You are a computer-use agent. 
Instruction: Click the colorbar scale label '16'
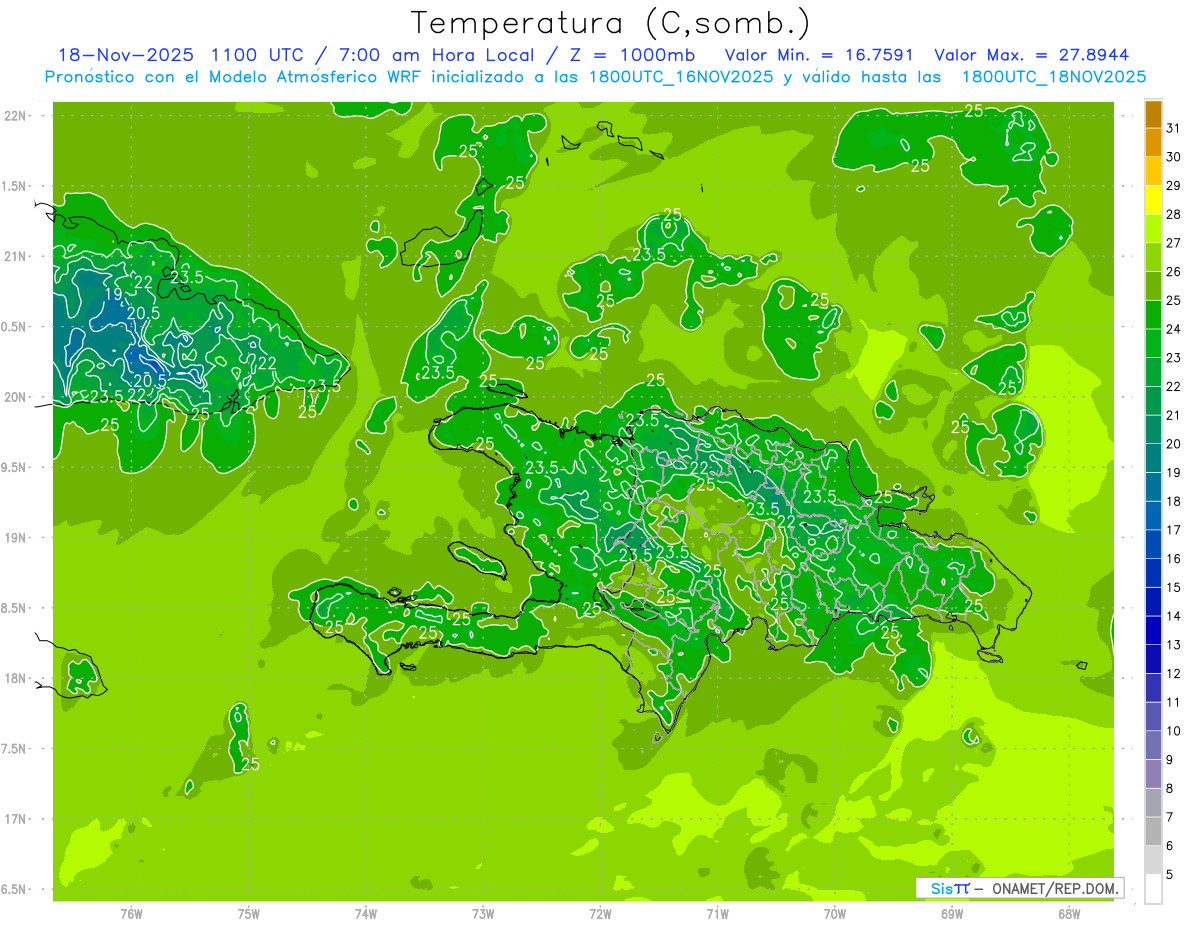pyautogui.click(x=1173, y=559)
